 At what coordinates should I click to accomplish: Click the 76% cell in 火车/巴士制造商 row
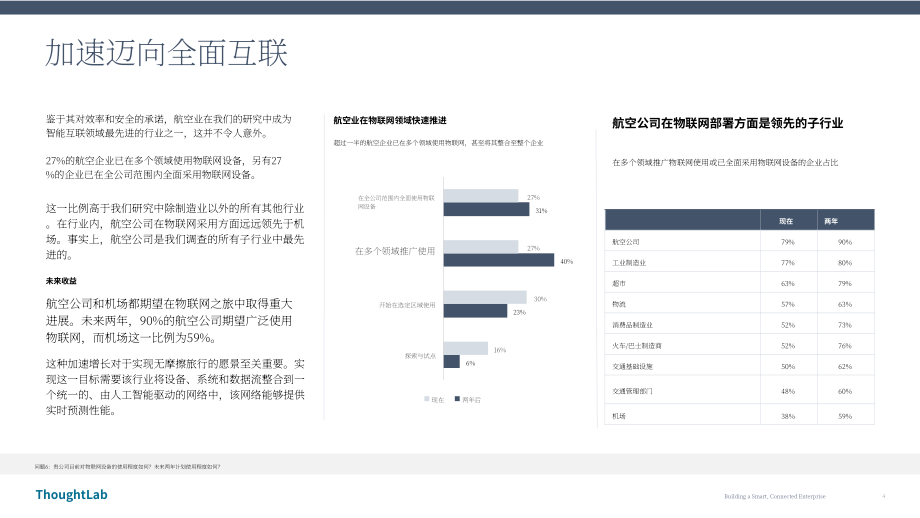845,346
